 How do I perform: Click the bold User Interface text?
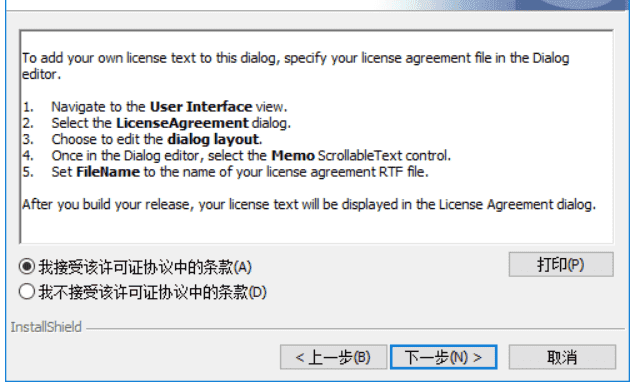coord(201,107)
